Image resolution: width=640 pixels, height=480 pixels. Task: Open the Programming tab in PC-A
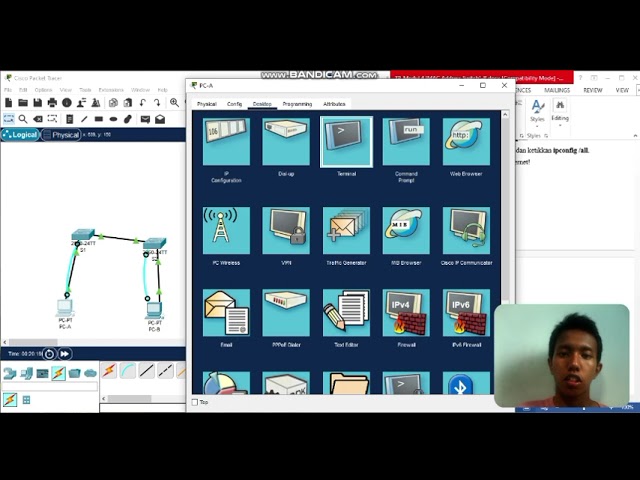297,104
